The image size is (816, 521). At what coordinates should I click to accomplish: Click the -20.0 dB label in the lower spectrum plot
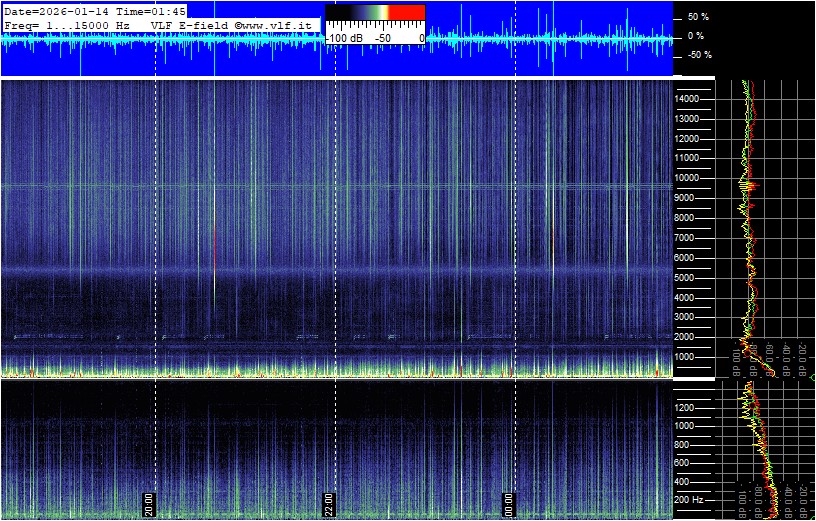(801, 500)
